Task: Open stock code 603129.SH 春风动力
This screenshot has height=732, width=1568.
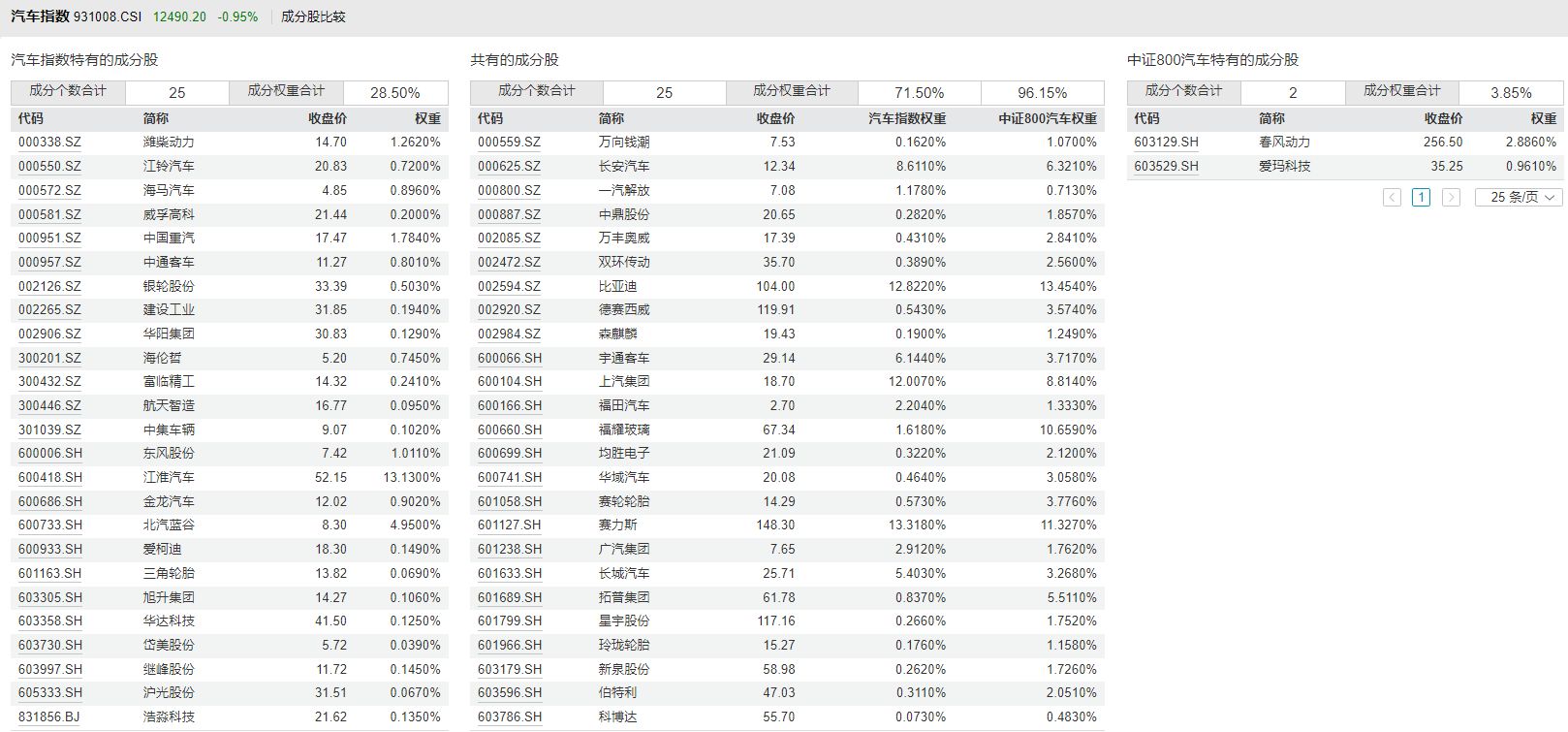Action: click(x=1166, y=143)
